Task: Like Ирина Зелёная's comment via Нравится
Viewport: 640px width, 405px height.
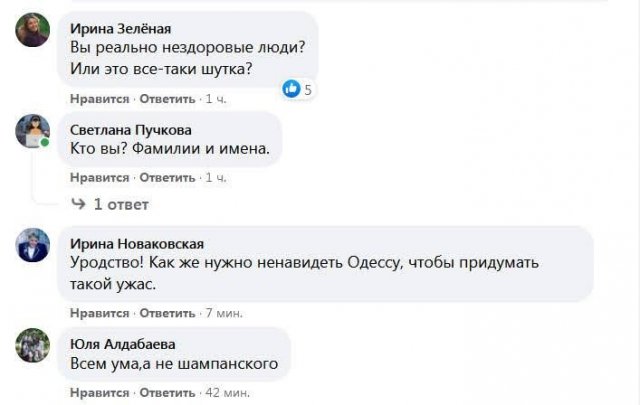Action: click(99, 99)
